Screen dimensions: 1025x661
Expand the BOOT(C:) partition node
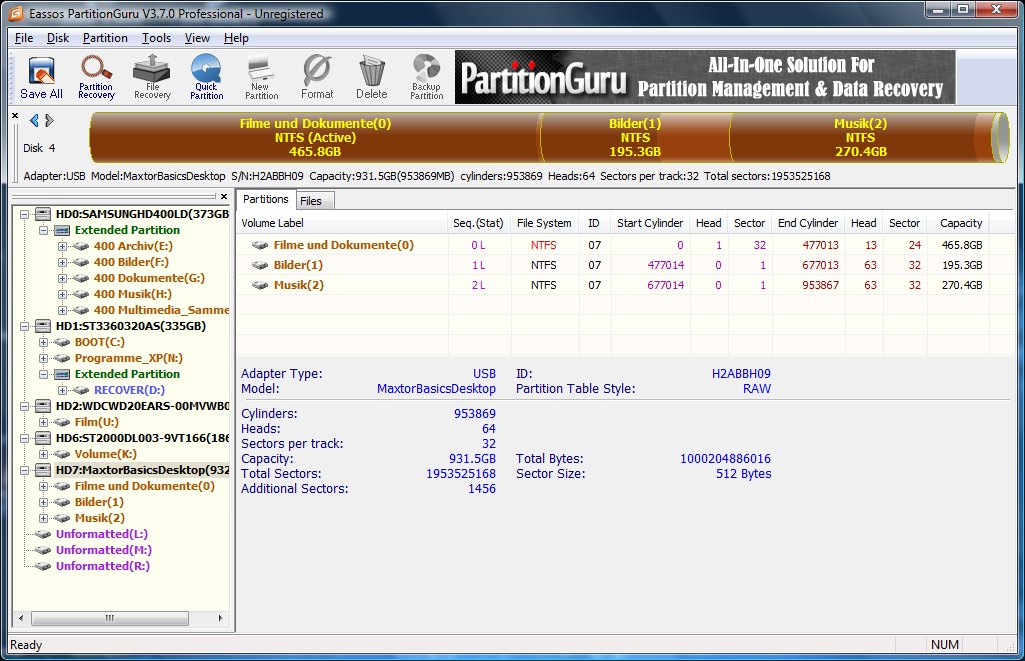[x=43, y=342]
